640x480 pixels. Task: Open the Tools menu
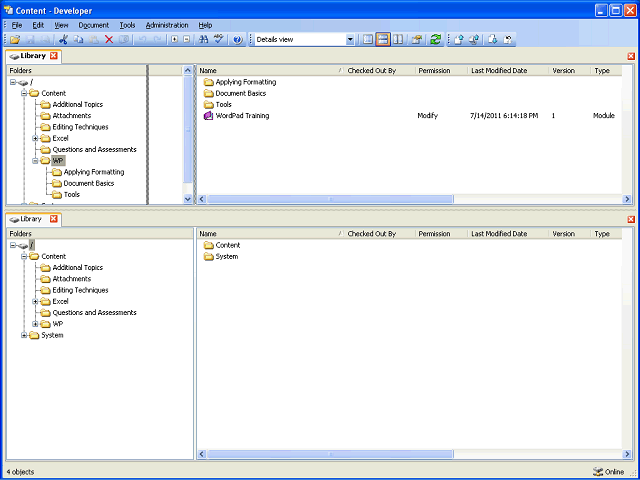(x=127, y=25)
